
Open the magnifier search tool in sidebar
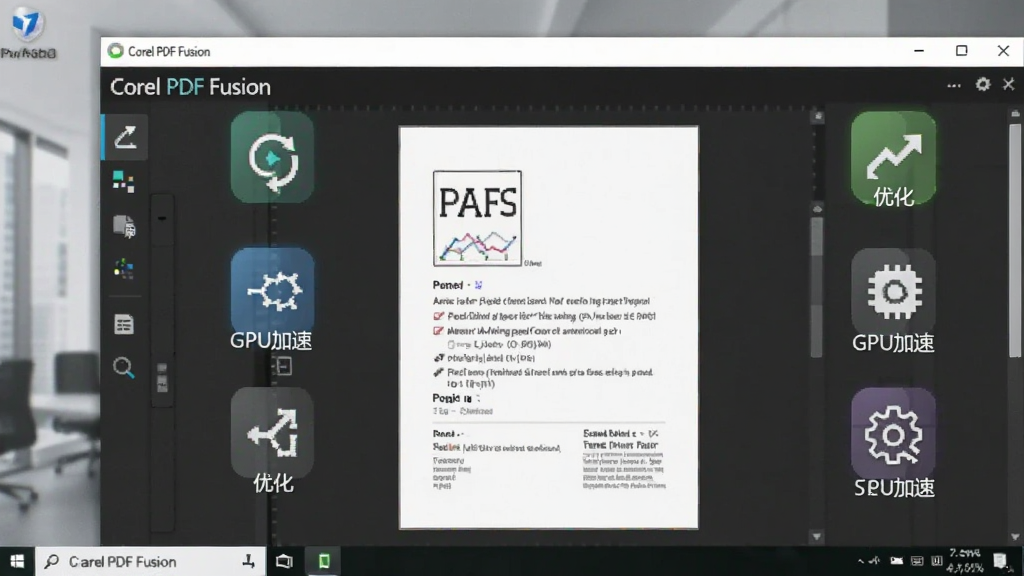tap(123, 368)
